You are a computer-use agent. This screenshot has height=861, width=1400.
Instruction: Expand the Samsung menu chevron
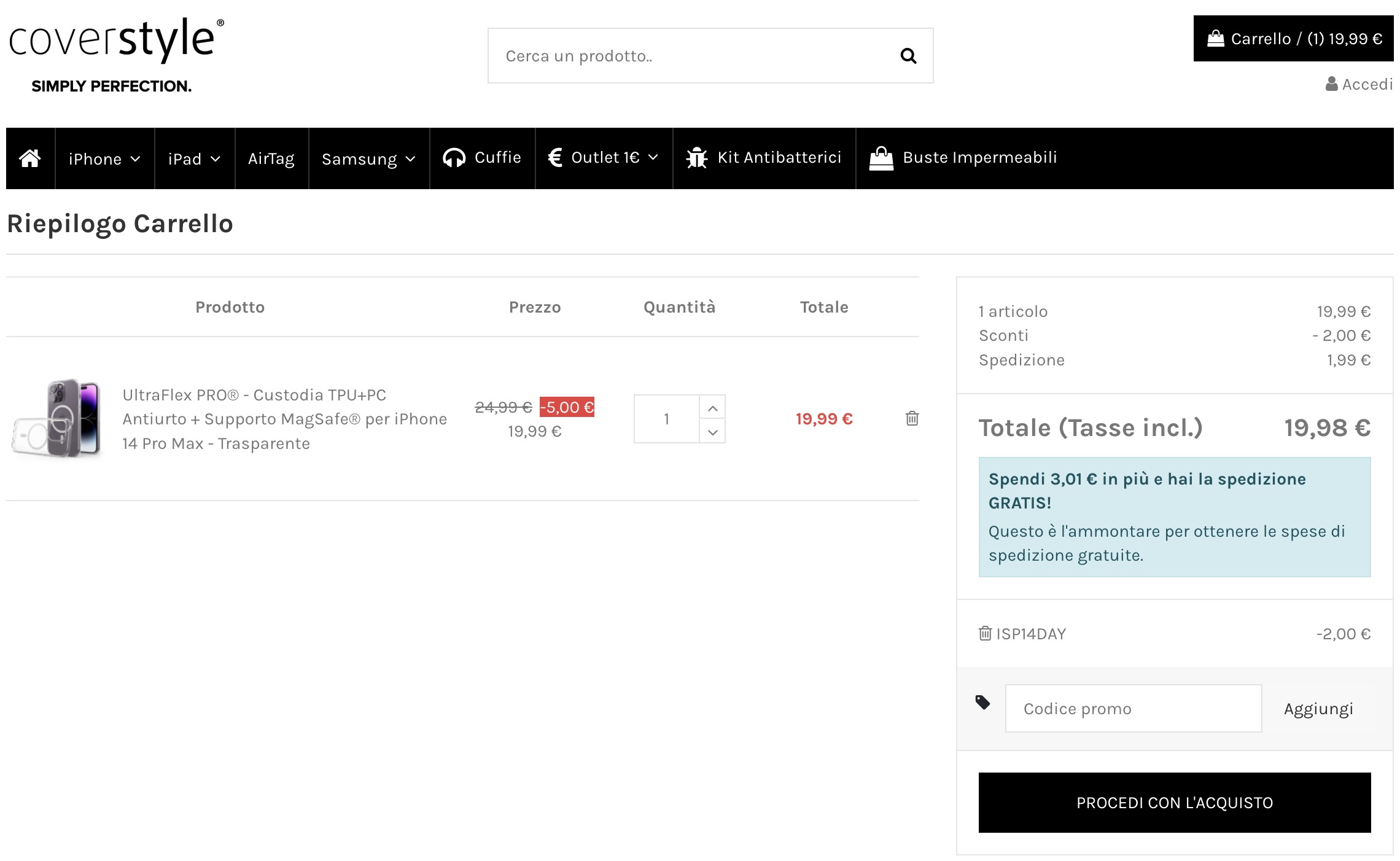(x=411, y=159)
